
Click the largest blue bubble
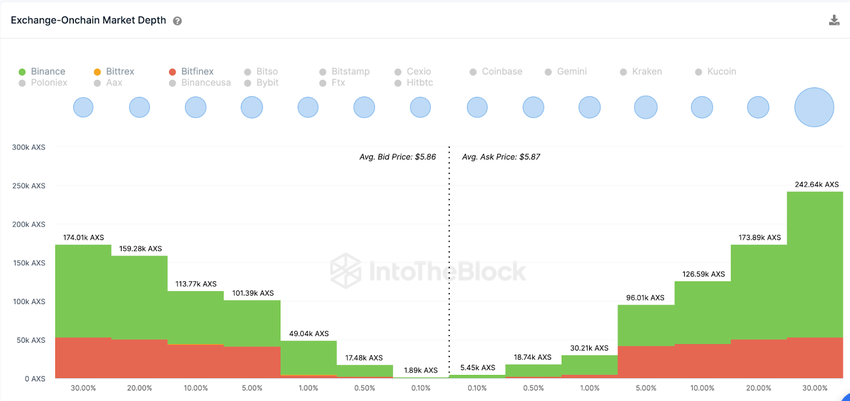tap(813, 107)
